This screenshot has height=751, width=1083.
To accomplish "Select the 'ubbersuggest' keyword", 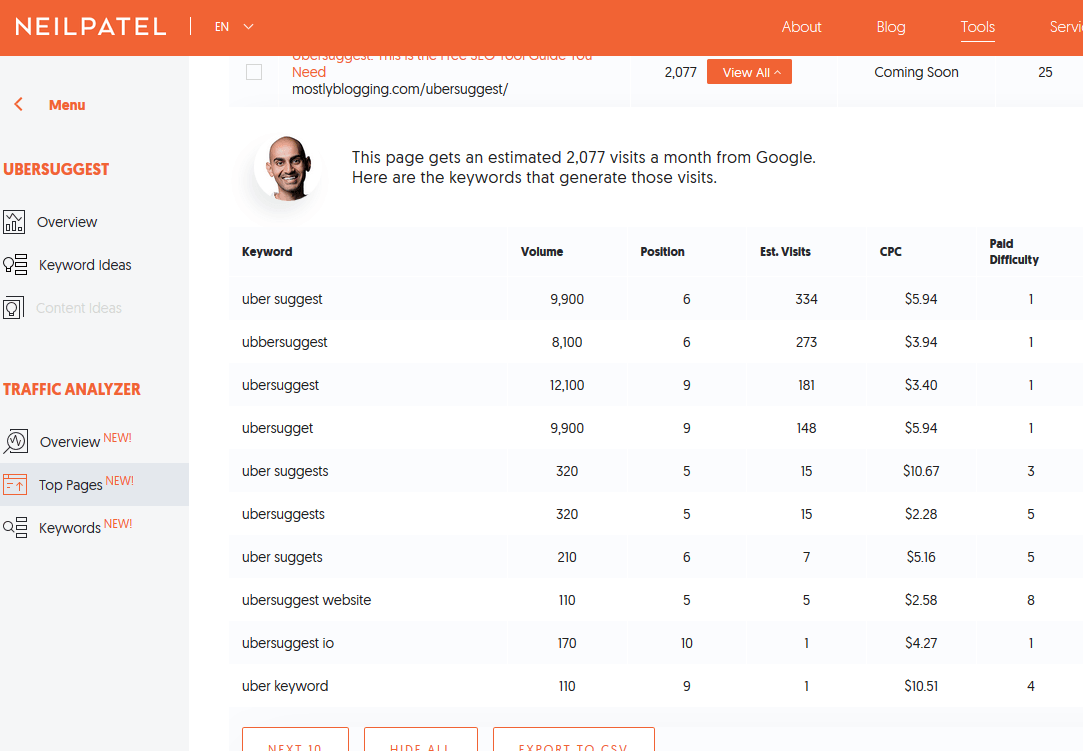I will coord(285,342).
